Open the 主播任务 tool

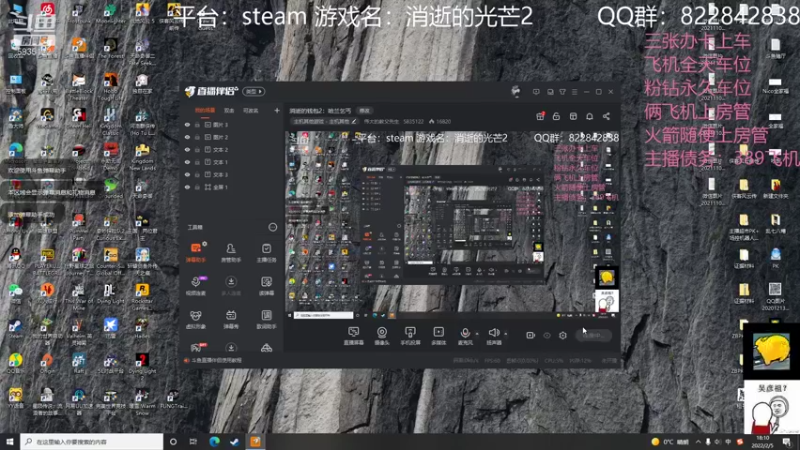coord(266,252)
